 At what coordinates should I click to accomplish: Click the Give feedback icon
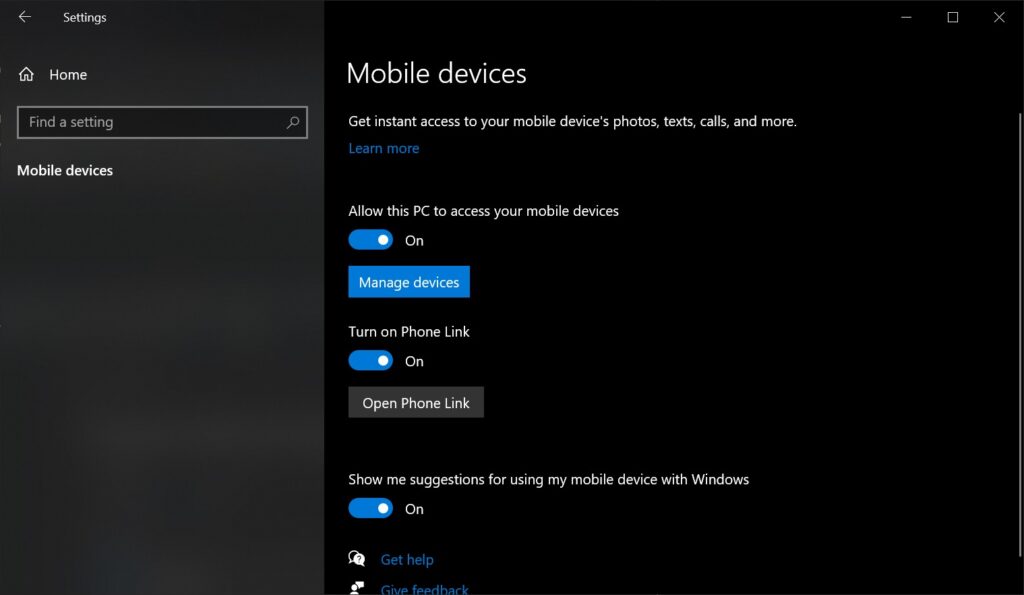(357, 588)
